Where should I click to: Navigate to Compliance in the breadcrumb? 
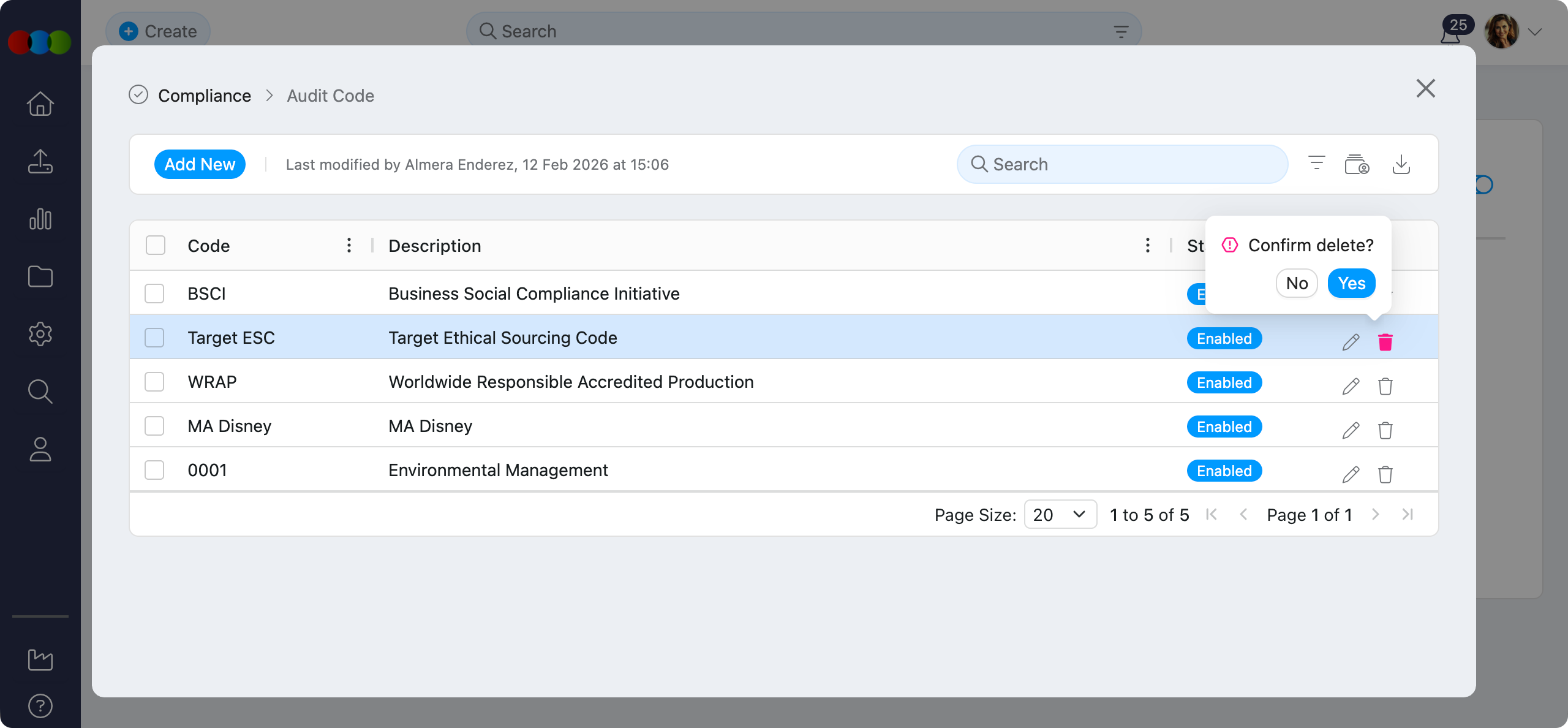coord(205,95)
